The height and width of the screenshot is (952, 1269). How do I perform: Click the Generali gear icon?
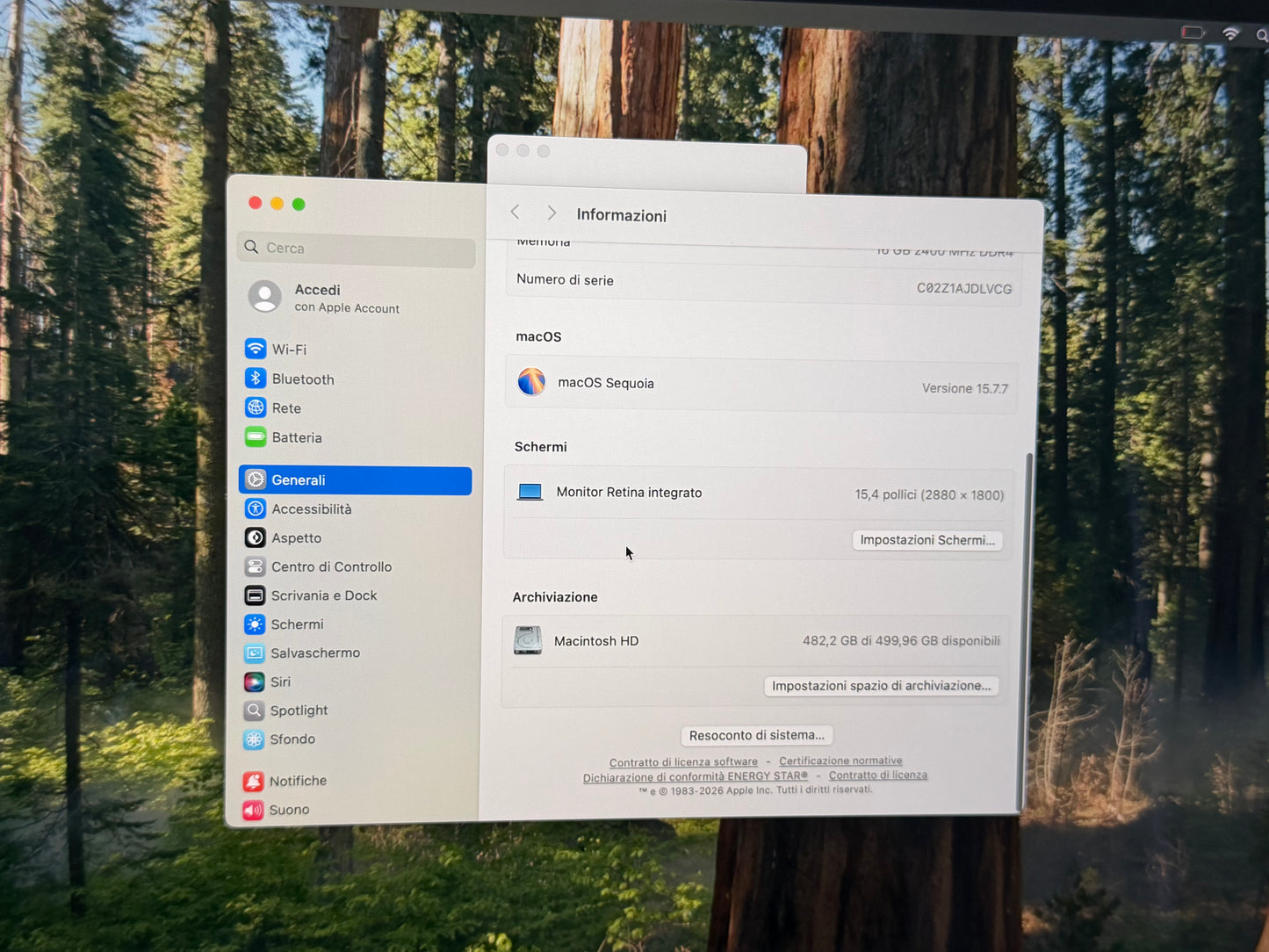(256, 480)
